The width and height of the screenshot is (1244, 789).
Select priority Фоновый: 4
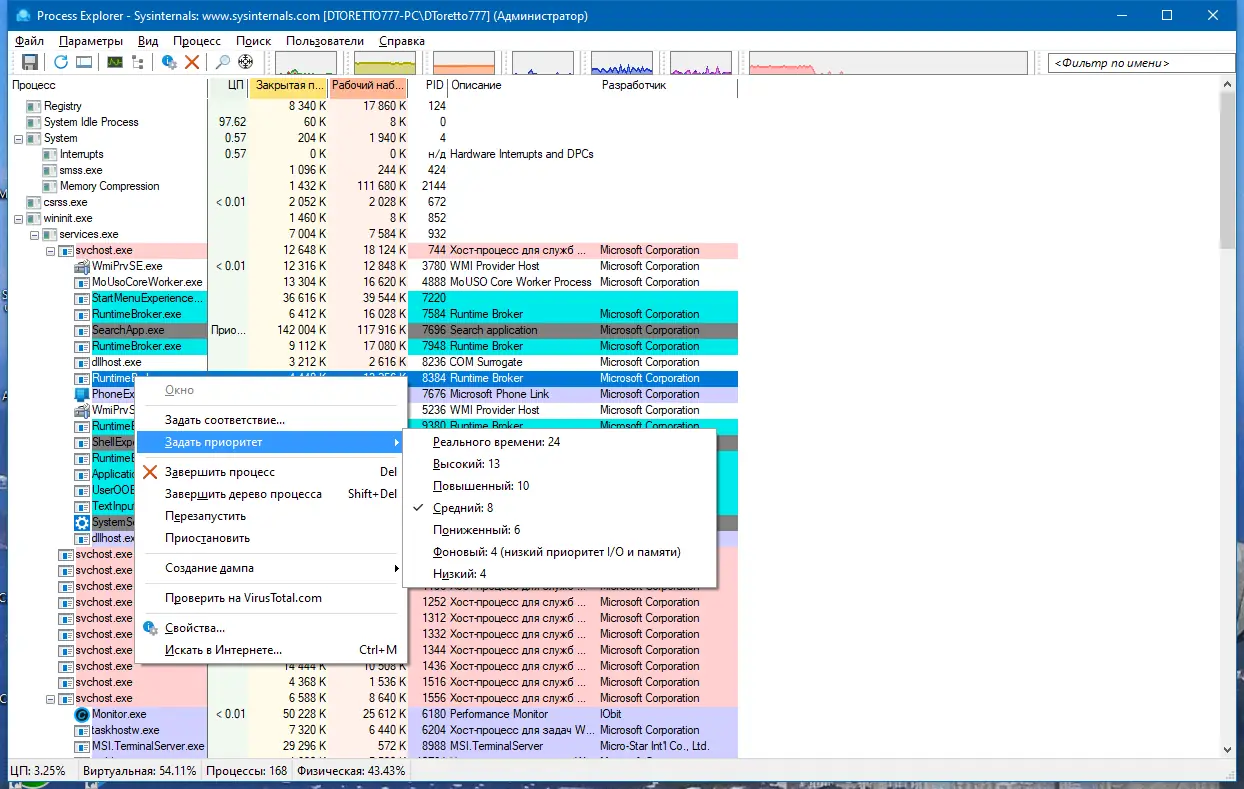coord(559,552)
